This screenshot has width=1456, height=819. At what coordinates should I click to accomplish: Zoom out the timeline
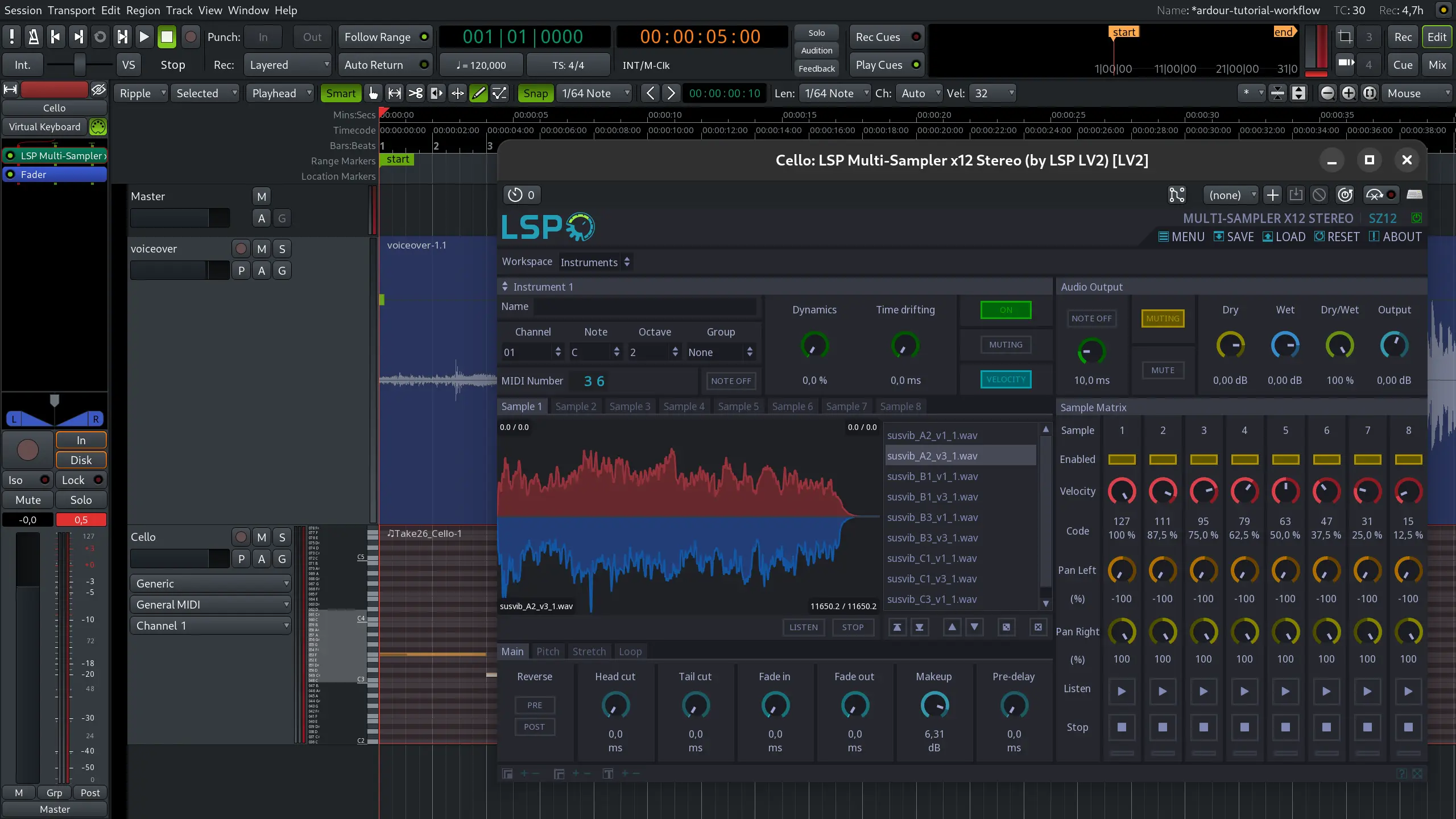click(1327, 93)
